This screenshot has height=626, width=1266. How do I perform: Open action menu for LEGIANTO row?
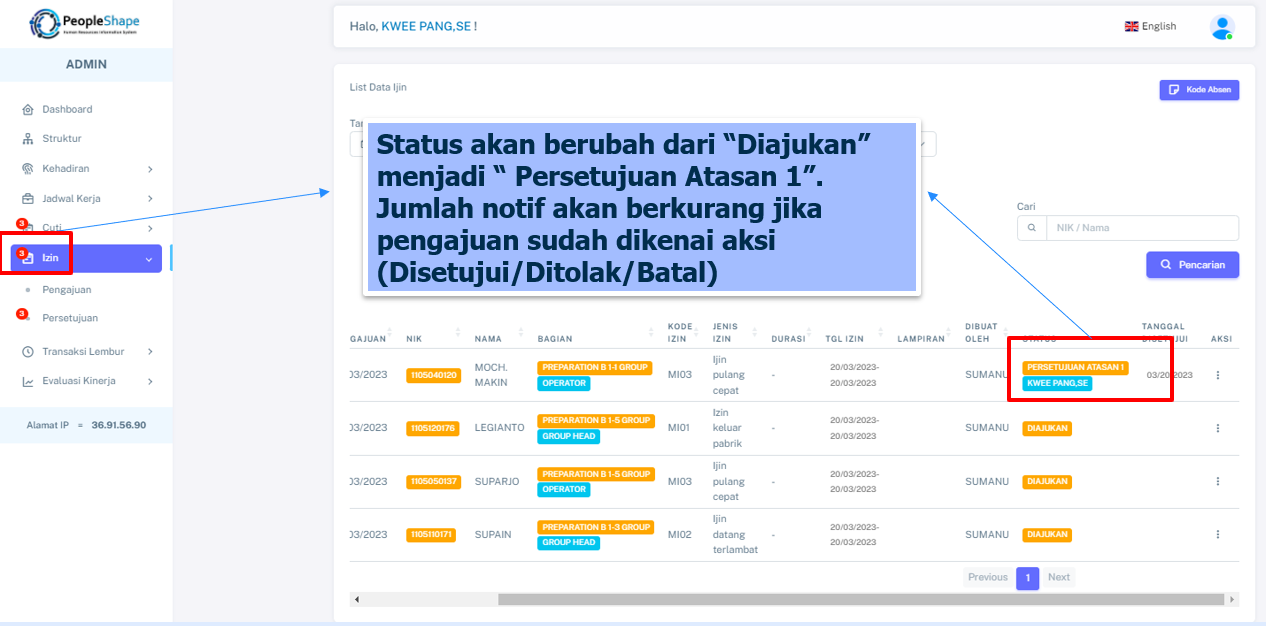tap(1217, 428)
